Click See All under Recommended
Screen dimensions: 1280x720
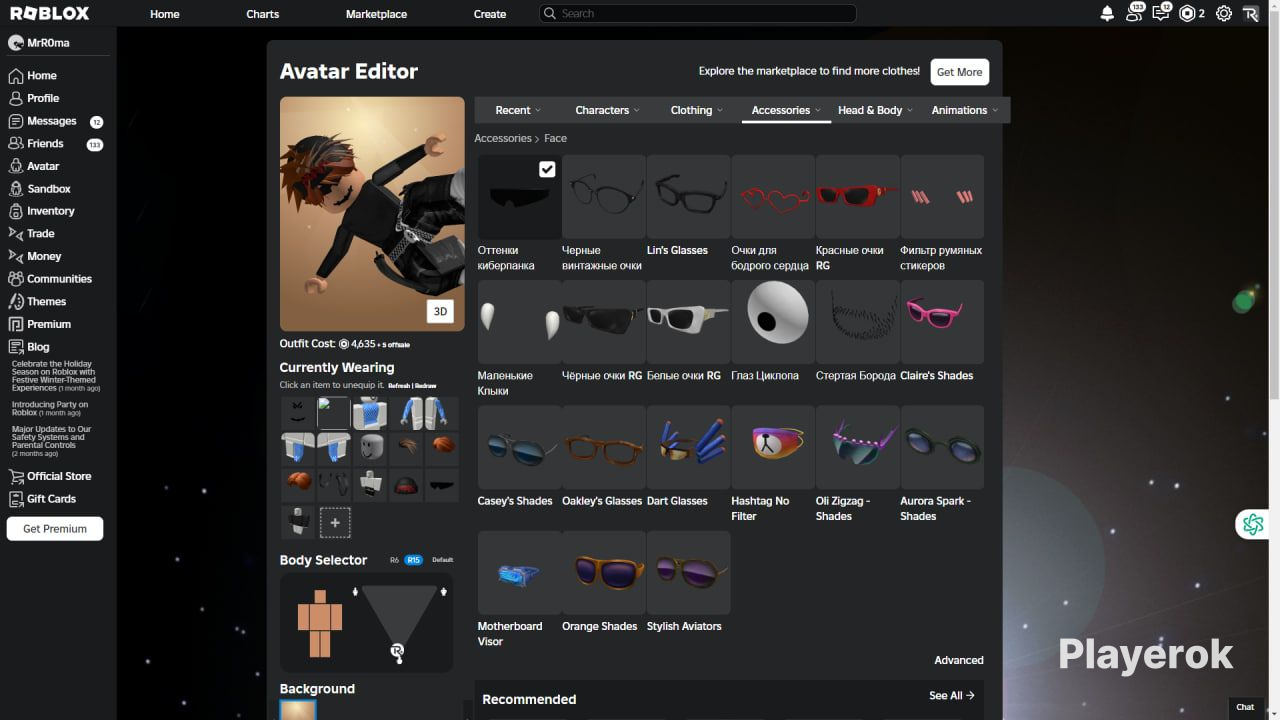click(x=951, y=695)
